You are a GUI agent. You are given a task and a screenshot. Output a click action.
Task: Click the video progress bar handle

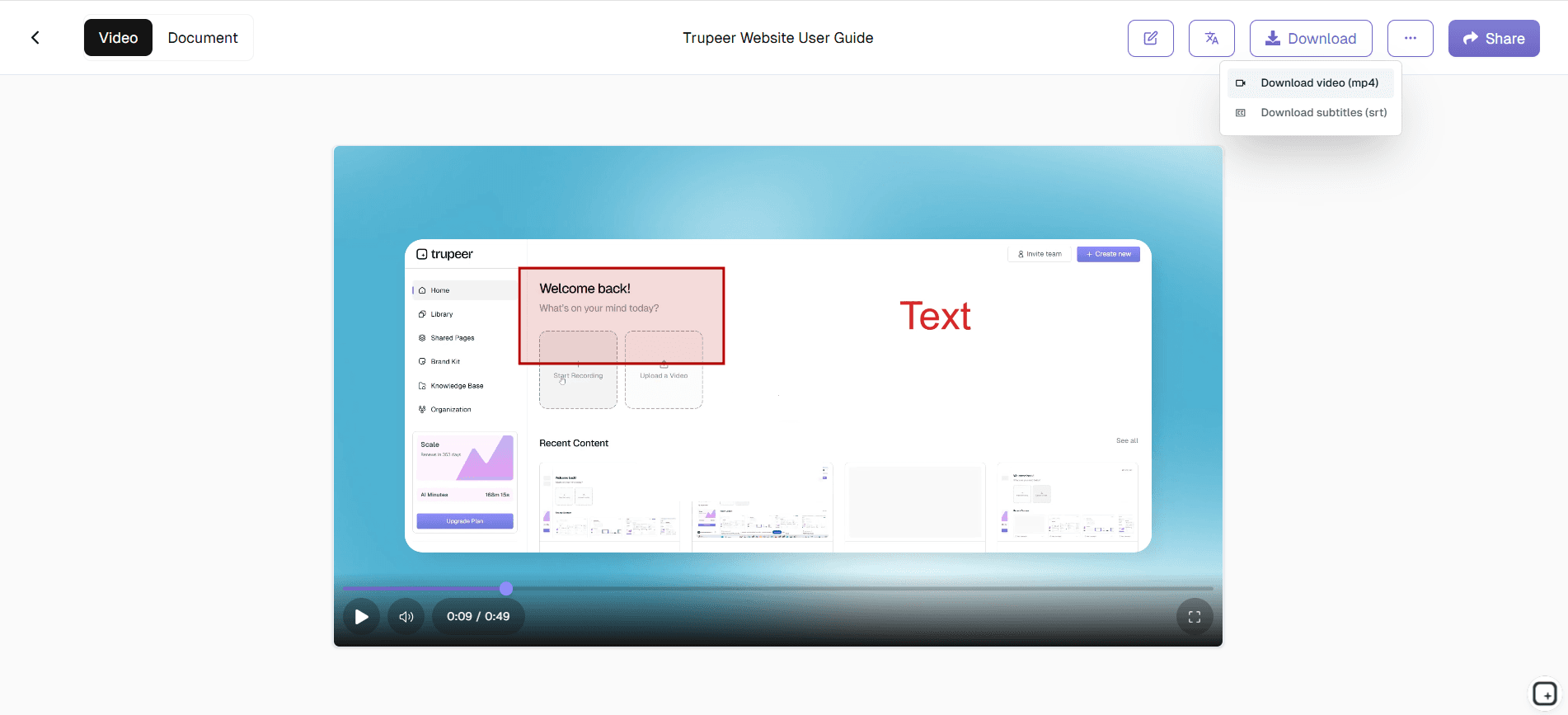pyautogui.click(x=506, y=588)
